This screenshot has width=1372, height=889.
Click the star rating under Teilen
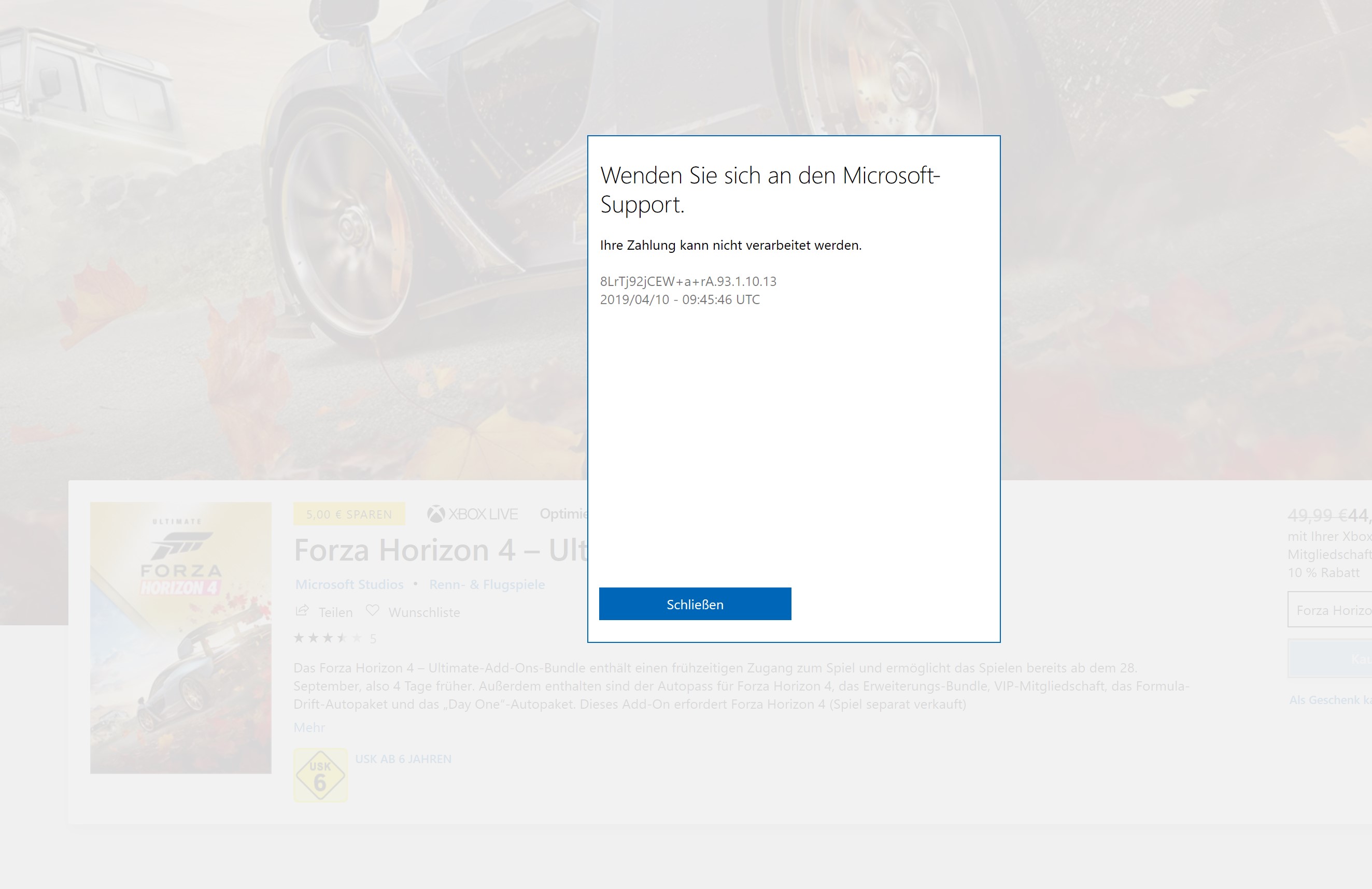[328, 638]
